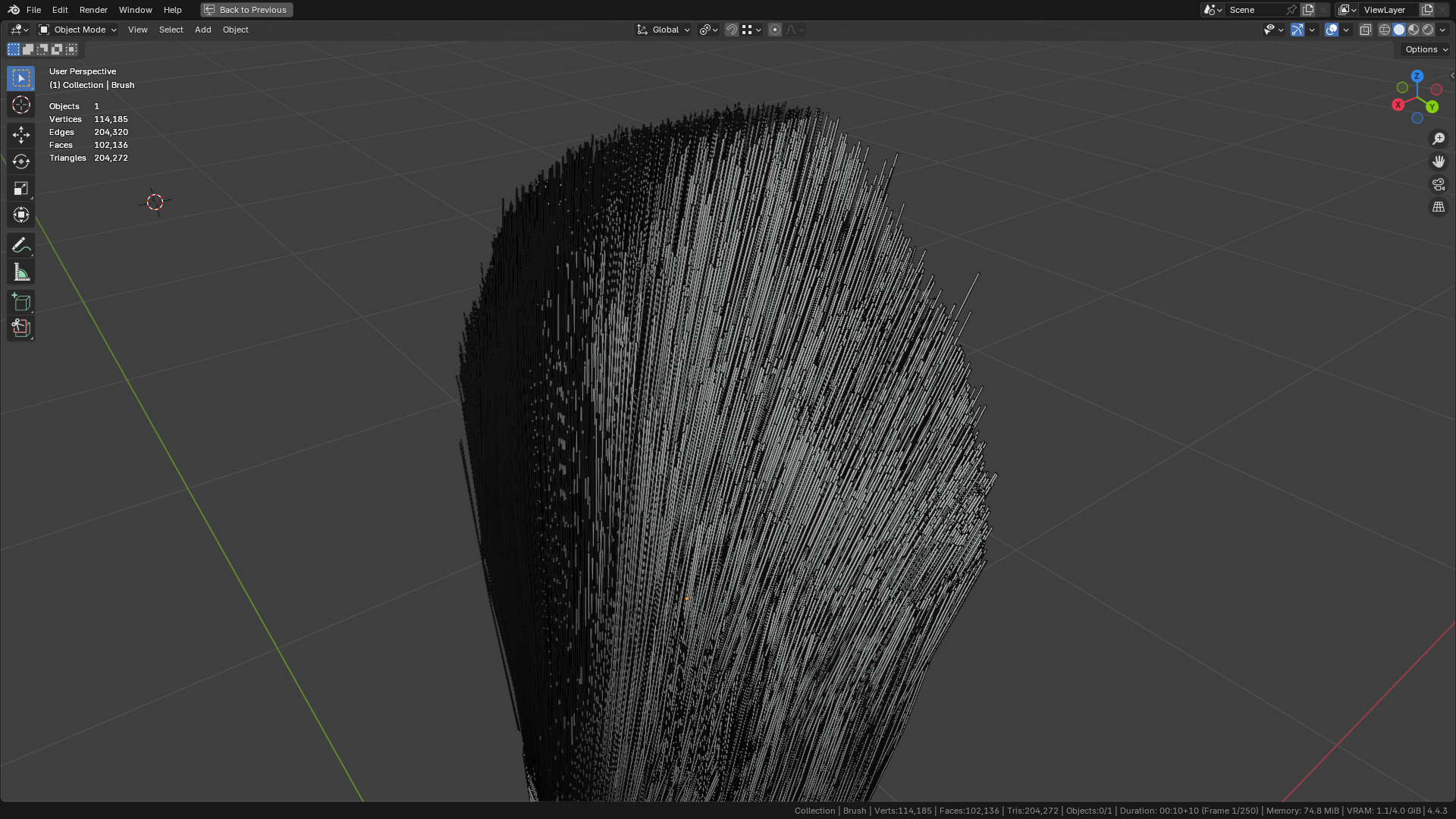Screen dimensions: 1456x819
Task: Click the add view layer icon
Action: [x=1427, y=10]
